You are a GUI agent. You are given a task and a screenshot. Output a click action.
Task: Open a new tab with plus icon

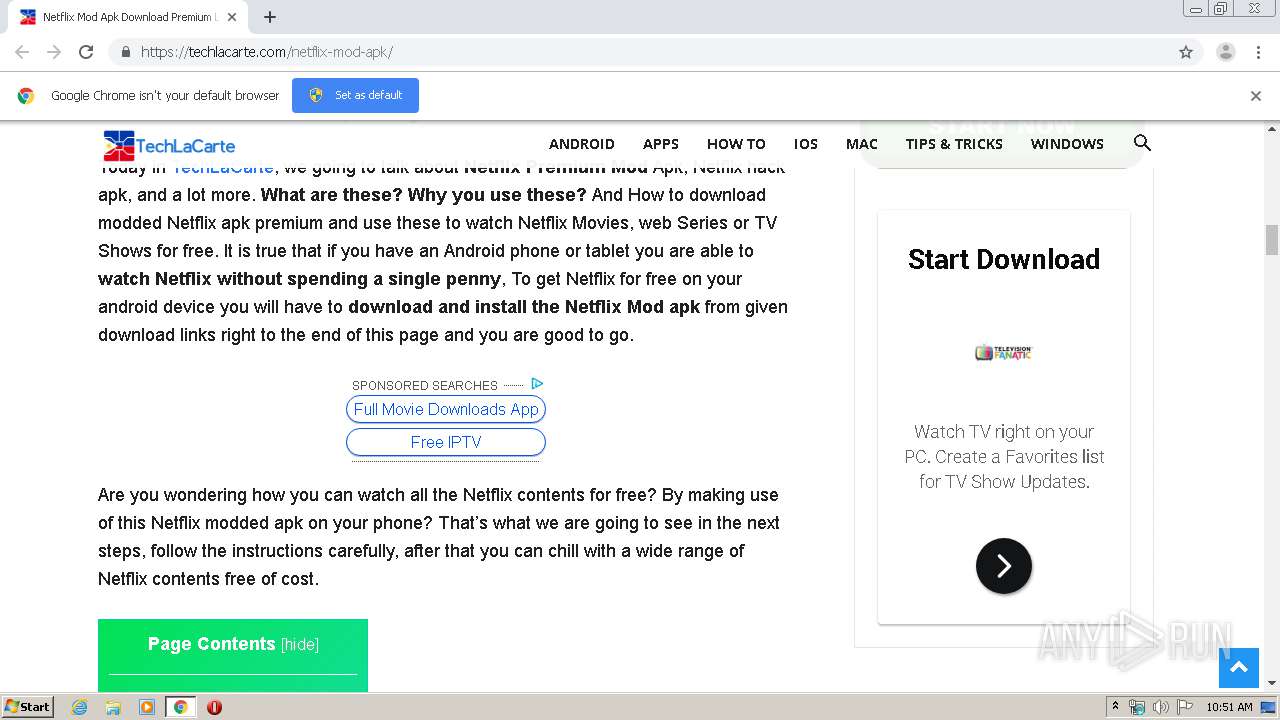coord(270,17)
